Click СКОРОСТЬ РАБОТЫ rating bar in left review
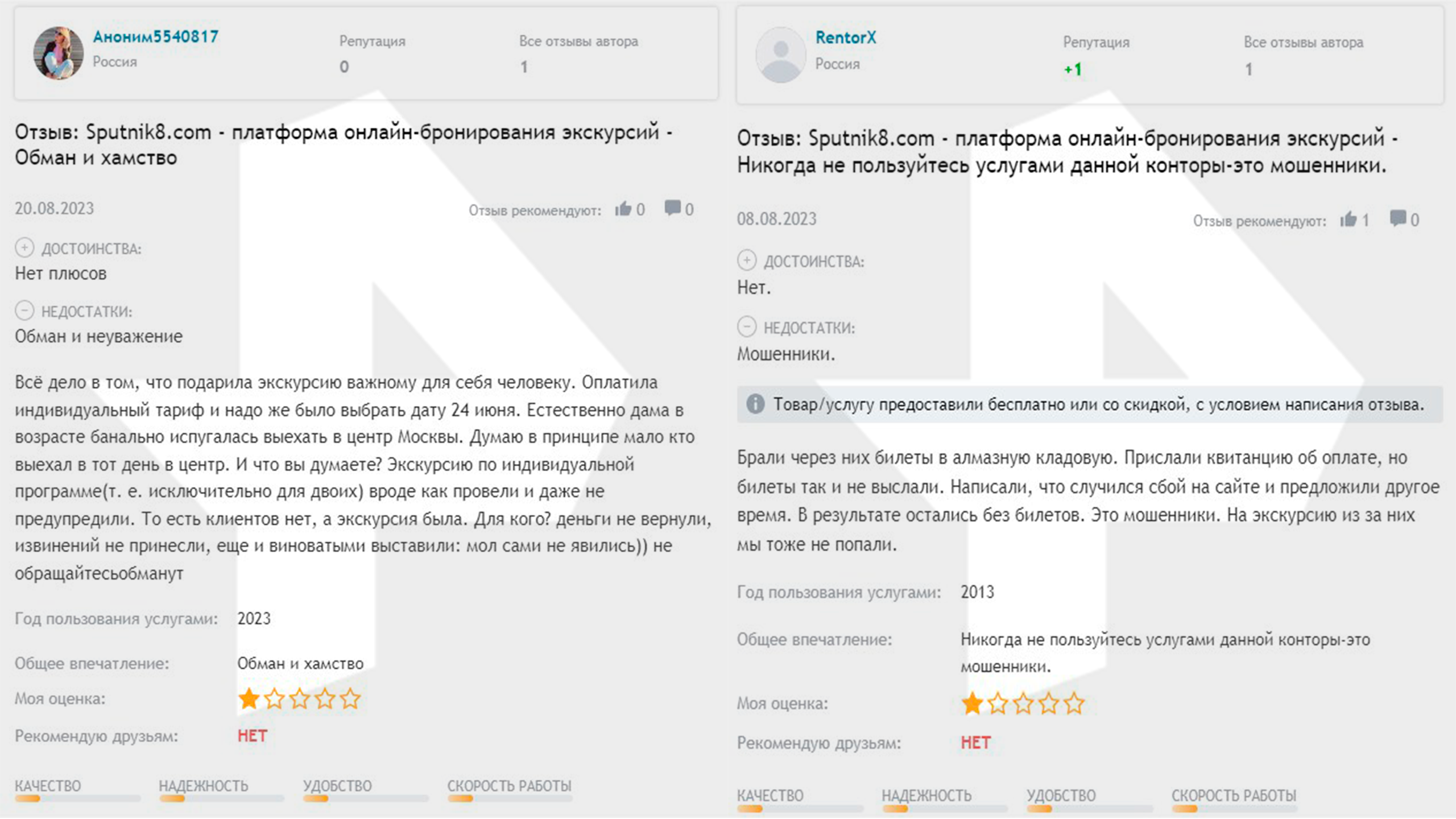1456x819 pixels. click(510, 798)
